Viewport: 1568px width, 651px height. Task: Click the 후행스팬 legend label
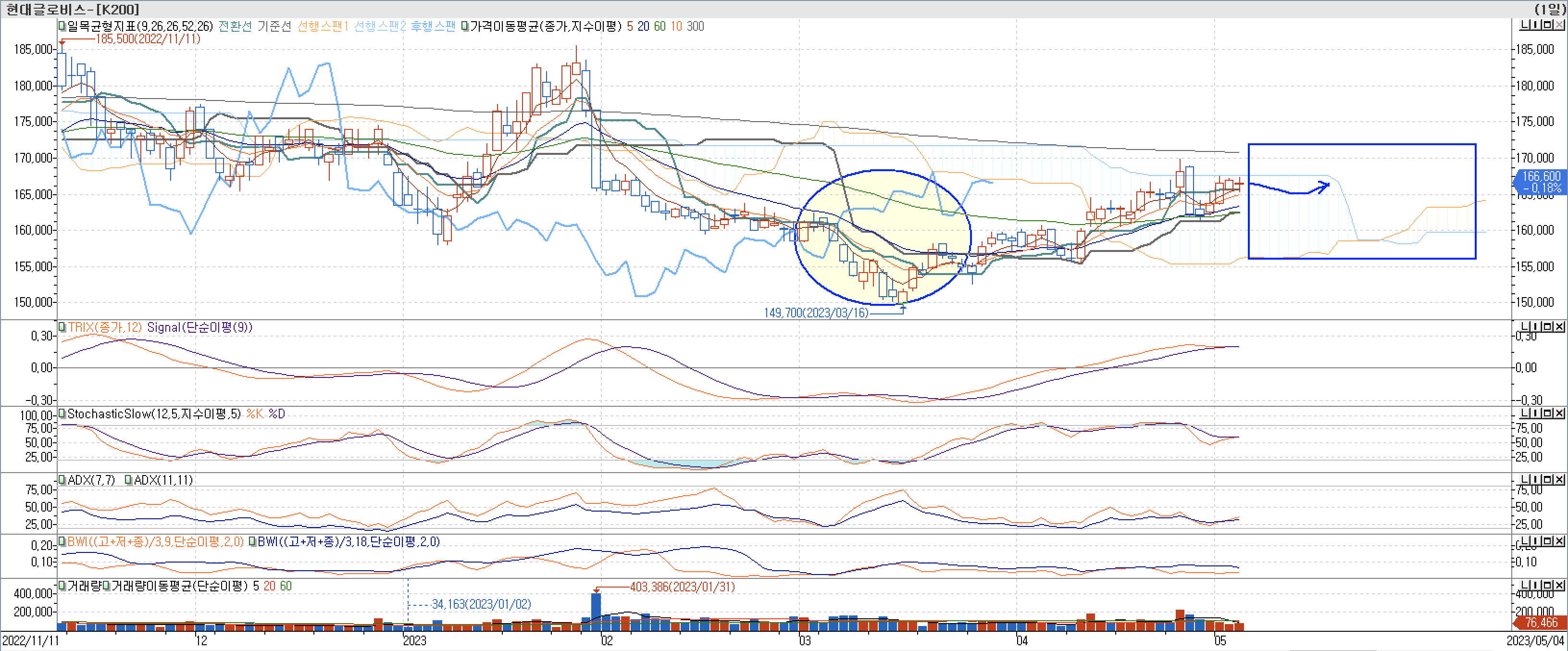coord(433,26)
